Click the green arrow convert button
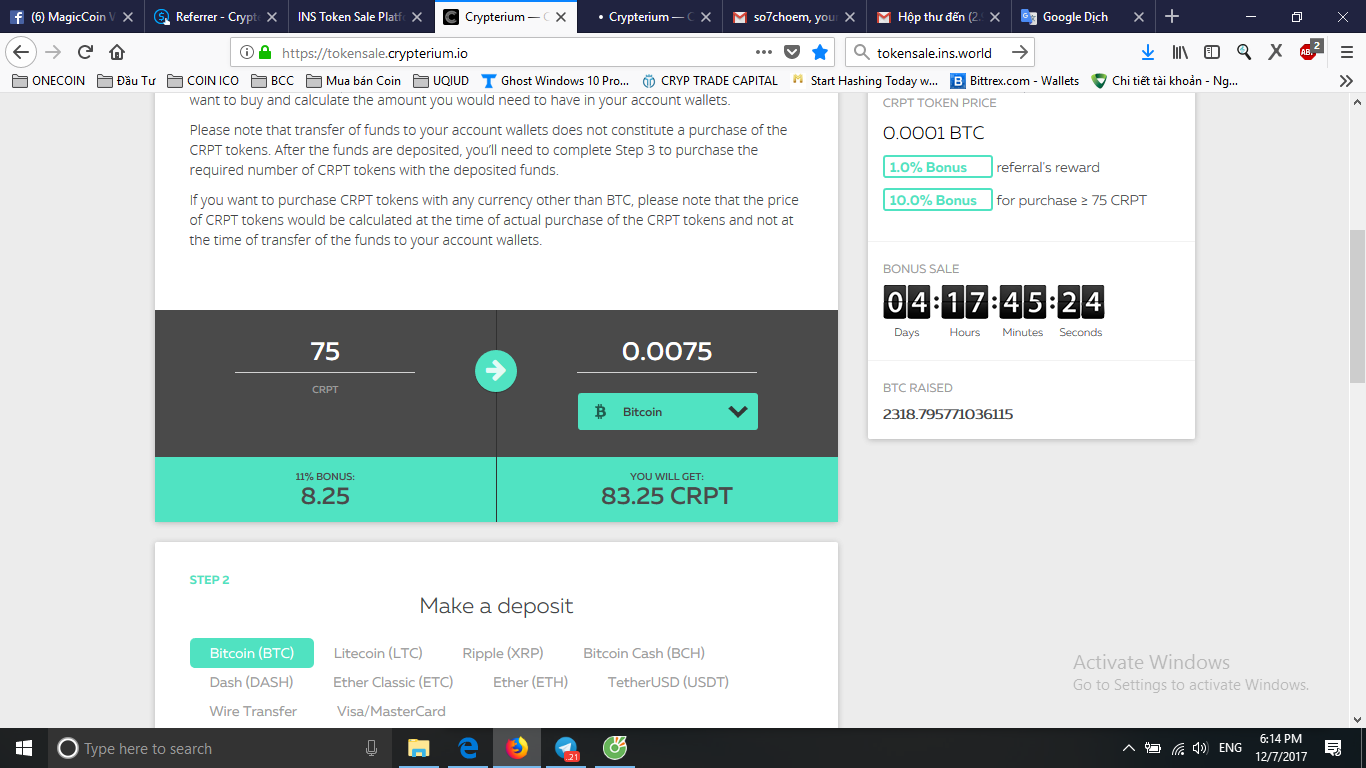The width and height of the screenshot is (1366, 768). point(496,371)
